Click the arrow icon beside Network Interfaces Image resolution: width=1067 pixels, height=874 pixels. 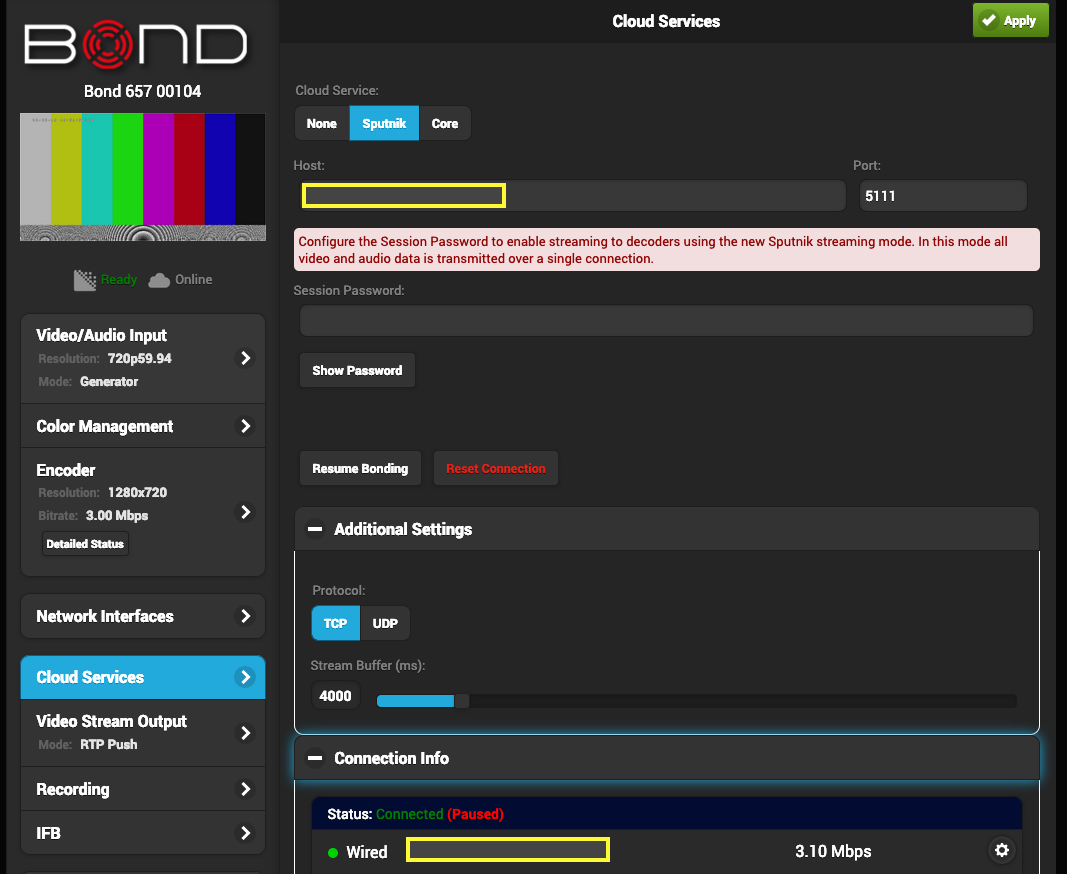click(x=245, y=617)
